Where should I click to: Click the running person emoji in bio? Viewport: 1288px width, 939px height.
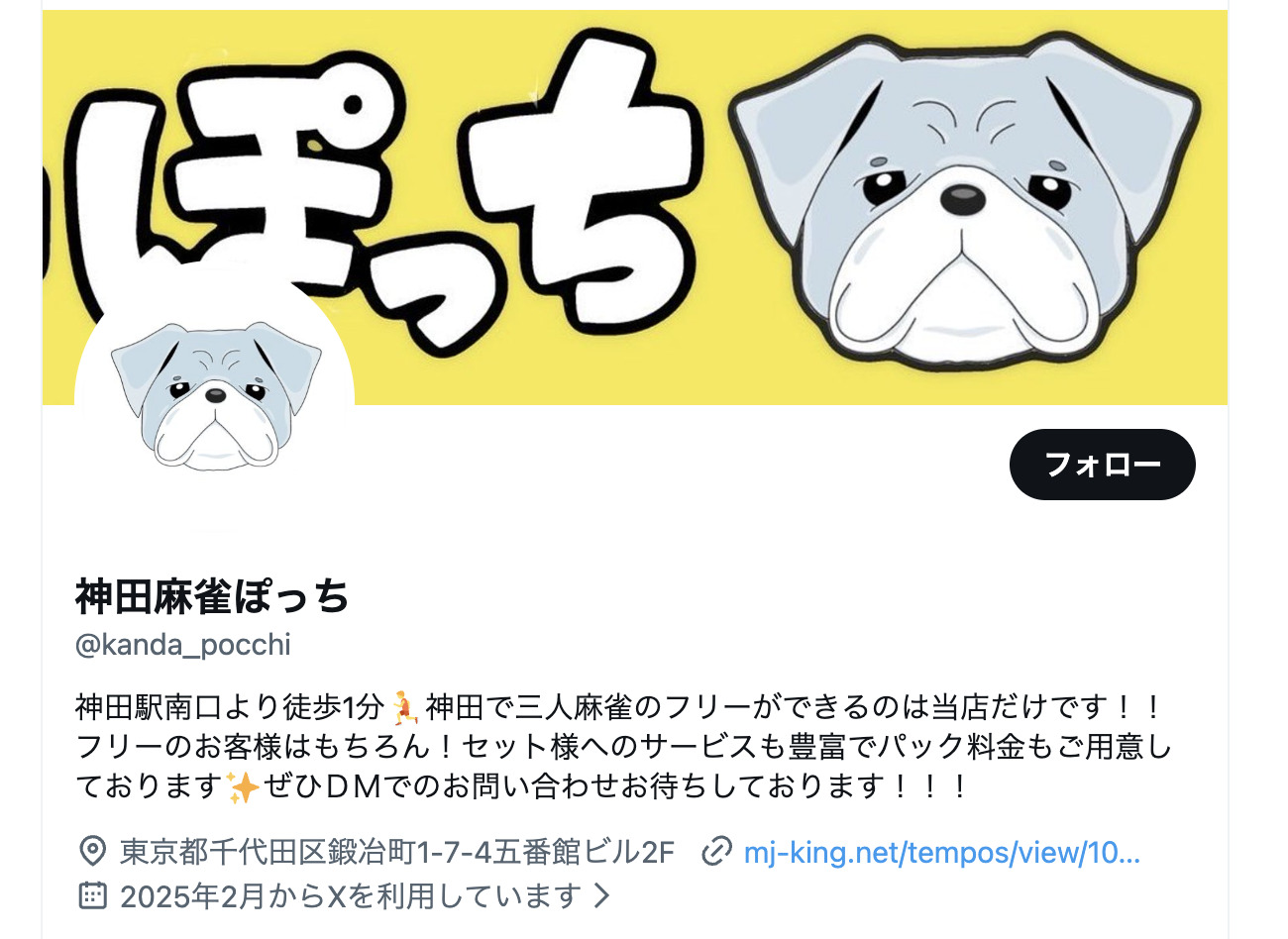[x=404, y=707]
